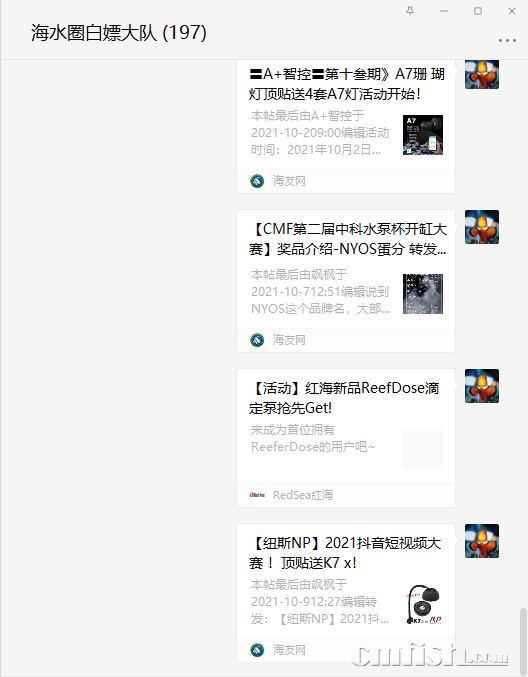Click sender avatar beside the ReefDose post
The width and height of the screenshot is (528, 677).
coord(482,386)
